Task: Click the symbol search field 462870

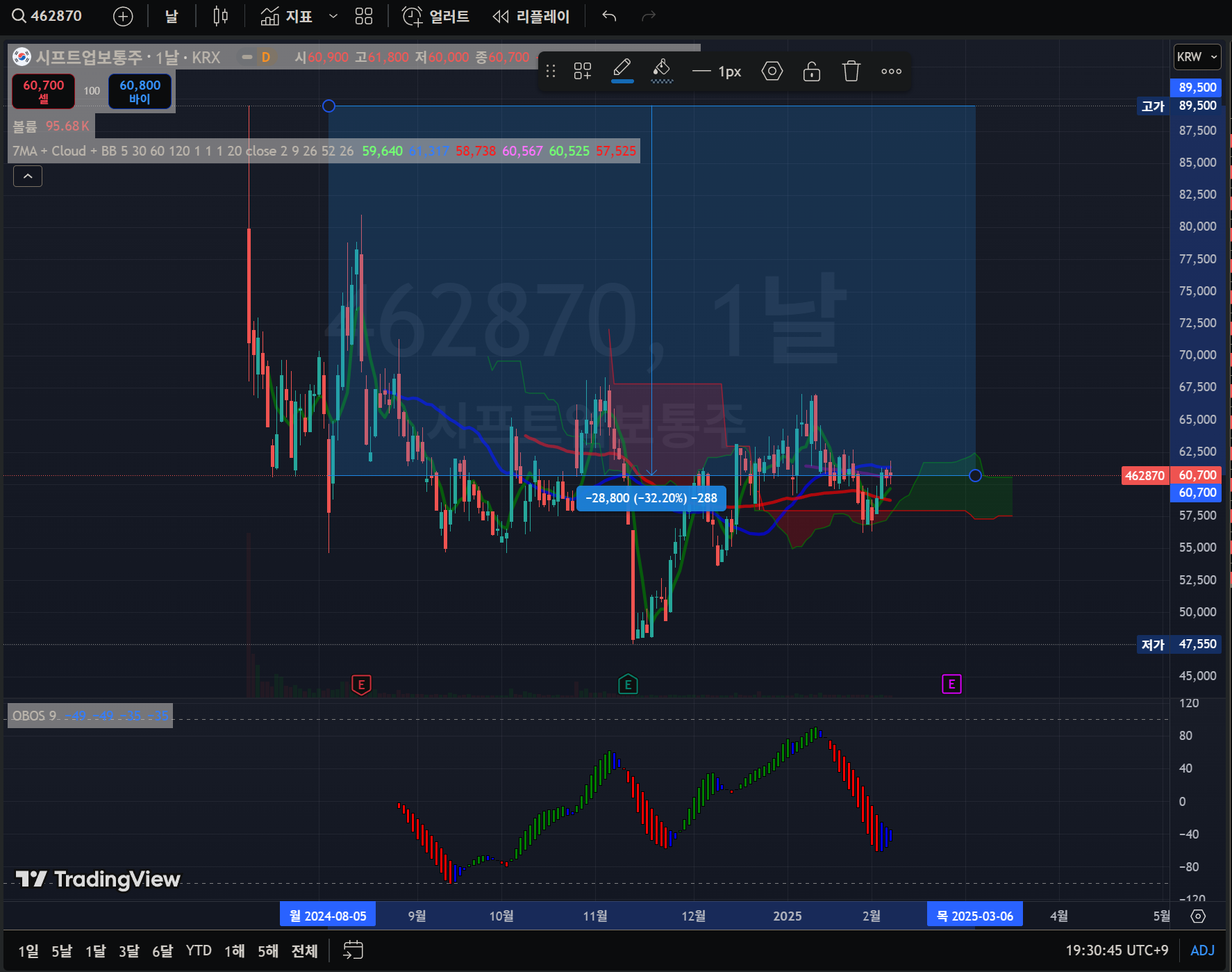Action: click(x=49, y=16)
